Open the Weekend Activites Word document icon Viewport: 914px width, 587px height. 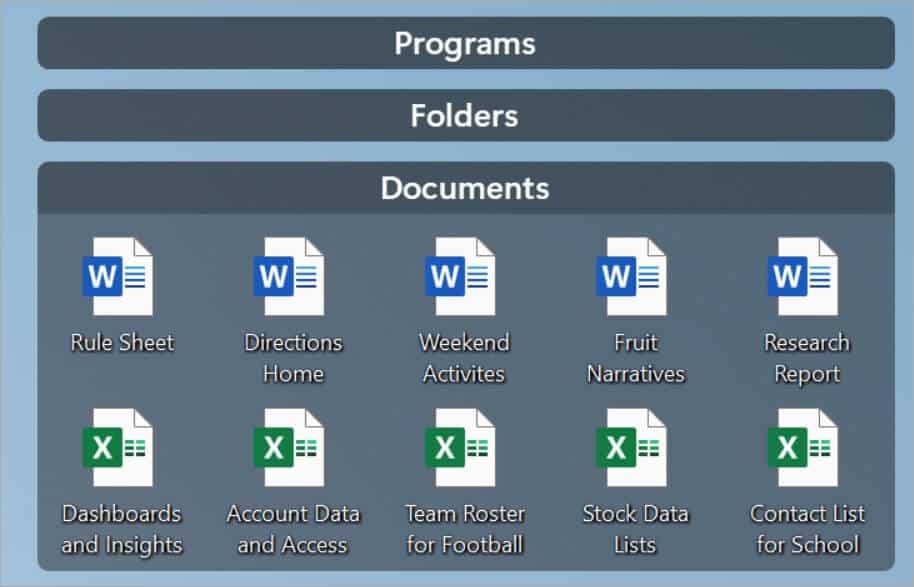(x=460, y=276)
